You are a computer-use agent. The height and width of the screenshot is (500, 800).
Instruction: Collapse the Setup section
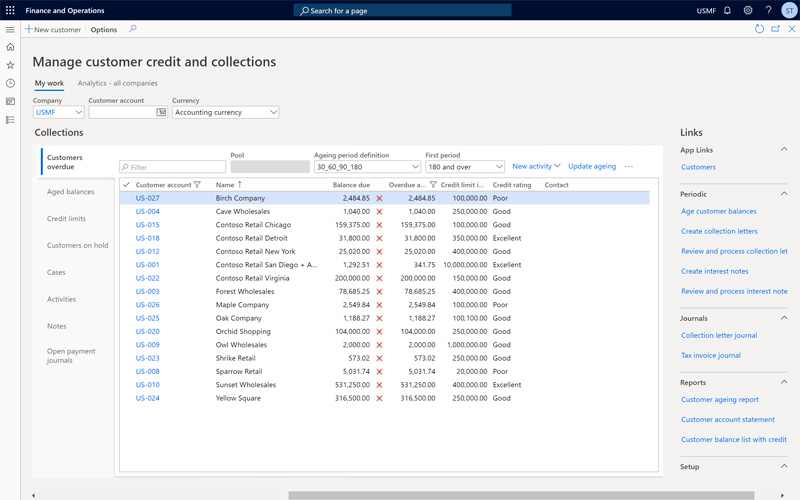point(784,466)
